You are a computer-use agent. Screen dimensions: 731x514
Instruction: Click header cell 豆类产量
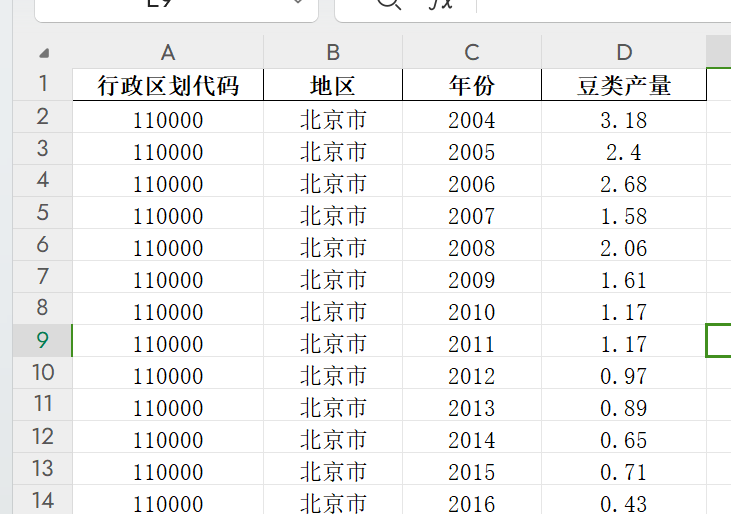pyautogui.click(x=624, y=85)
